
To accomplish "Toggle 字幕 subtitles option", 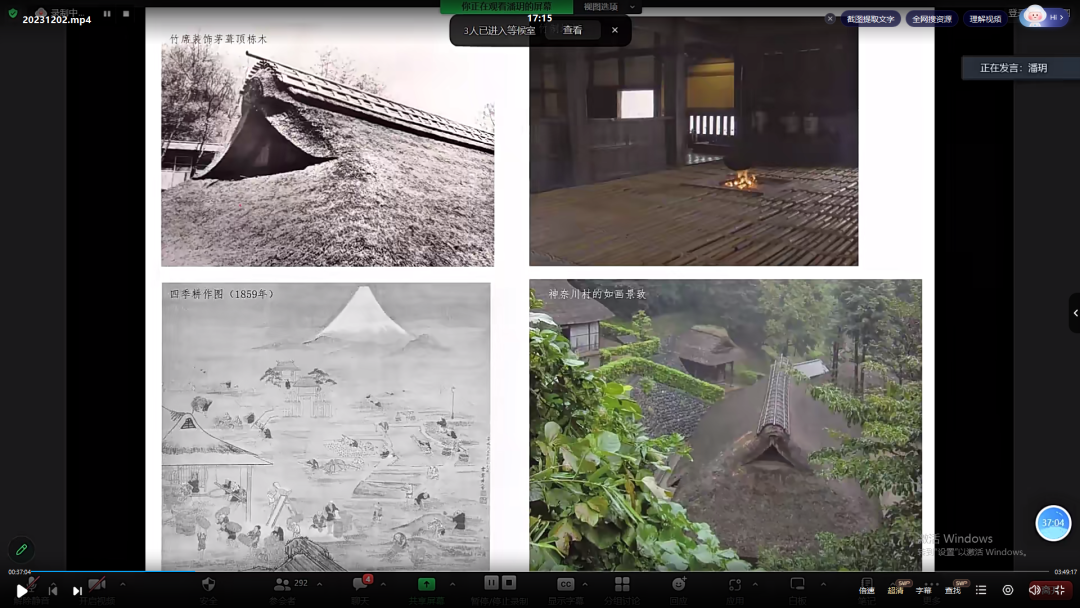I will [923, 590].
